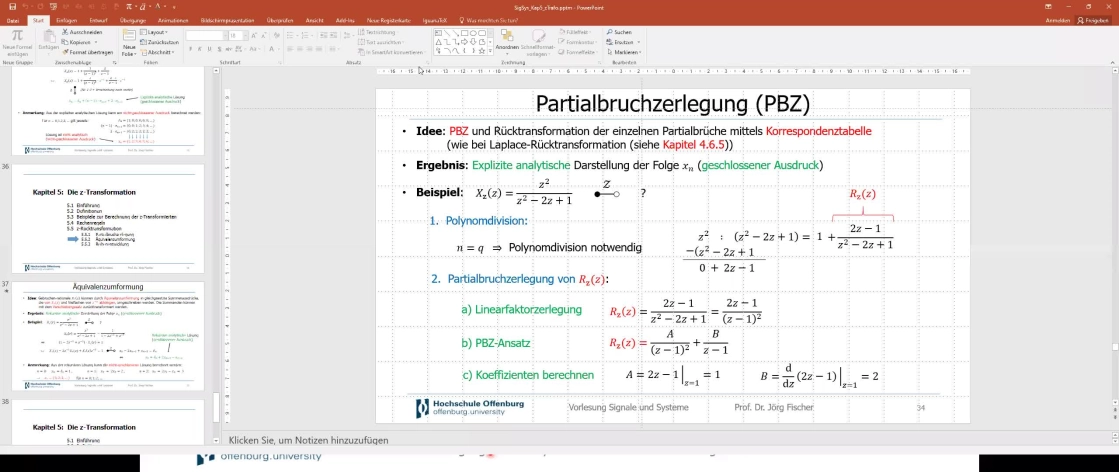Expand the Abschnitt dropdown
The width and height of the screenshot is (1119, 472).
pyautogui.click(x=156, y=52)
